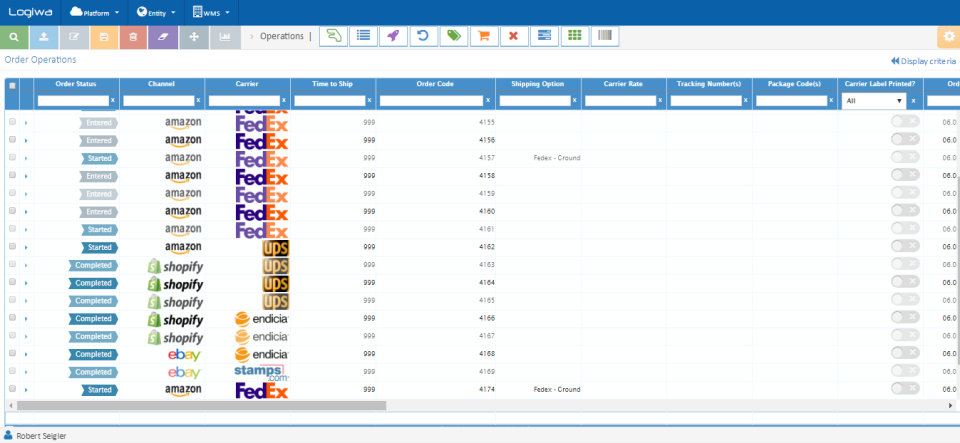Click the rocket icon in Operations toolbar
960x443 pixels.
pyautogui.click(x=394, y=36)
